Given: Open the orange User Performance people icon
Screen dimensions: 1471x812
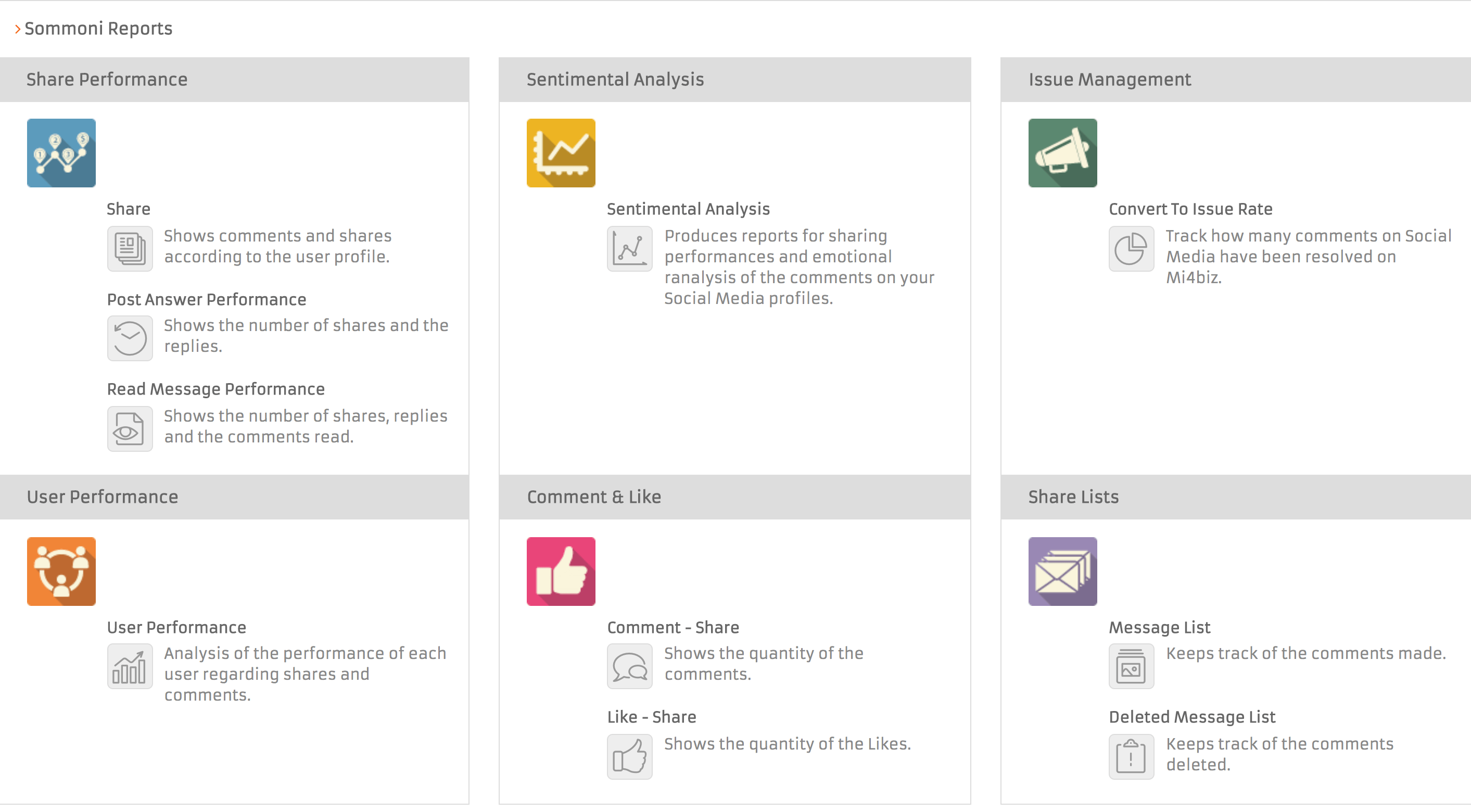Looking at the screenshot, I should pos(61,572).
